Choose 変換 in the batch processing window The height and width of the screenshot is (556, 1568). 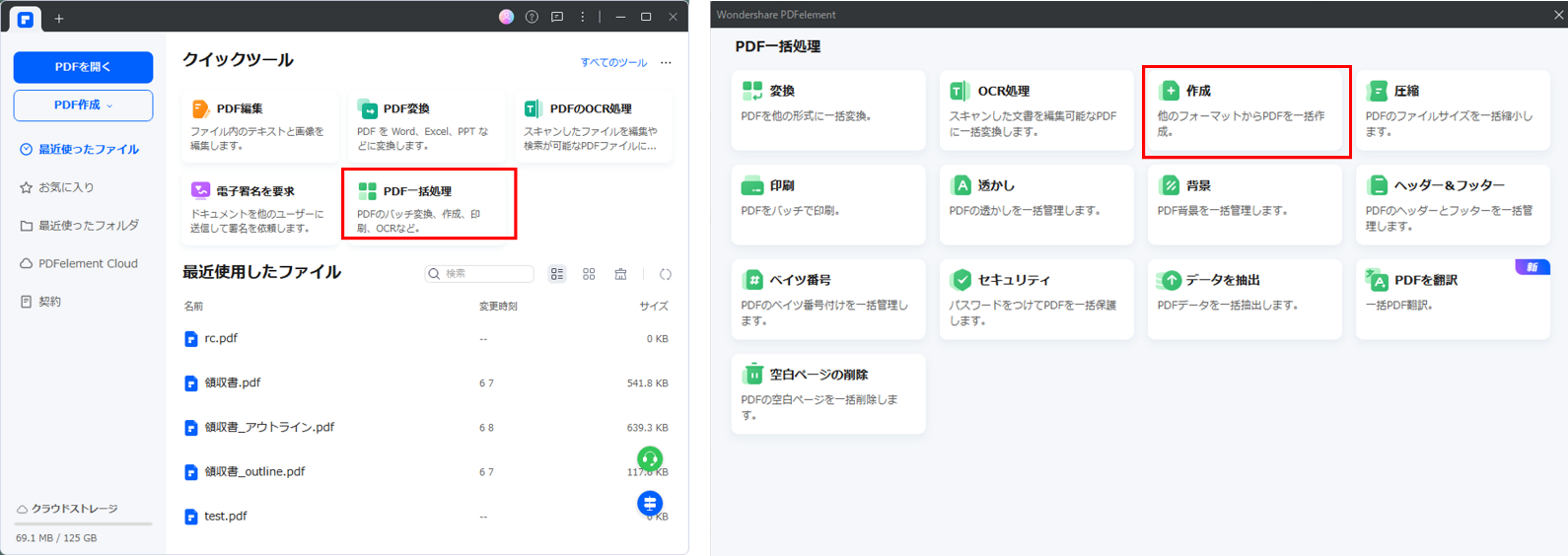click(x=828, y=110)
